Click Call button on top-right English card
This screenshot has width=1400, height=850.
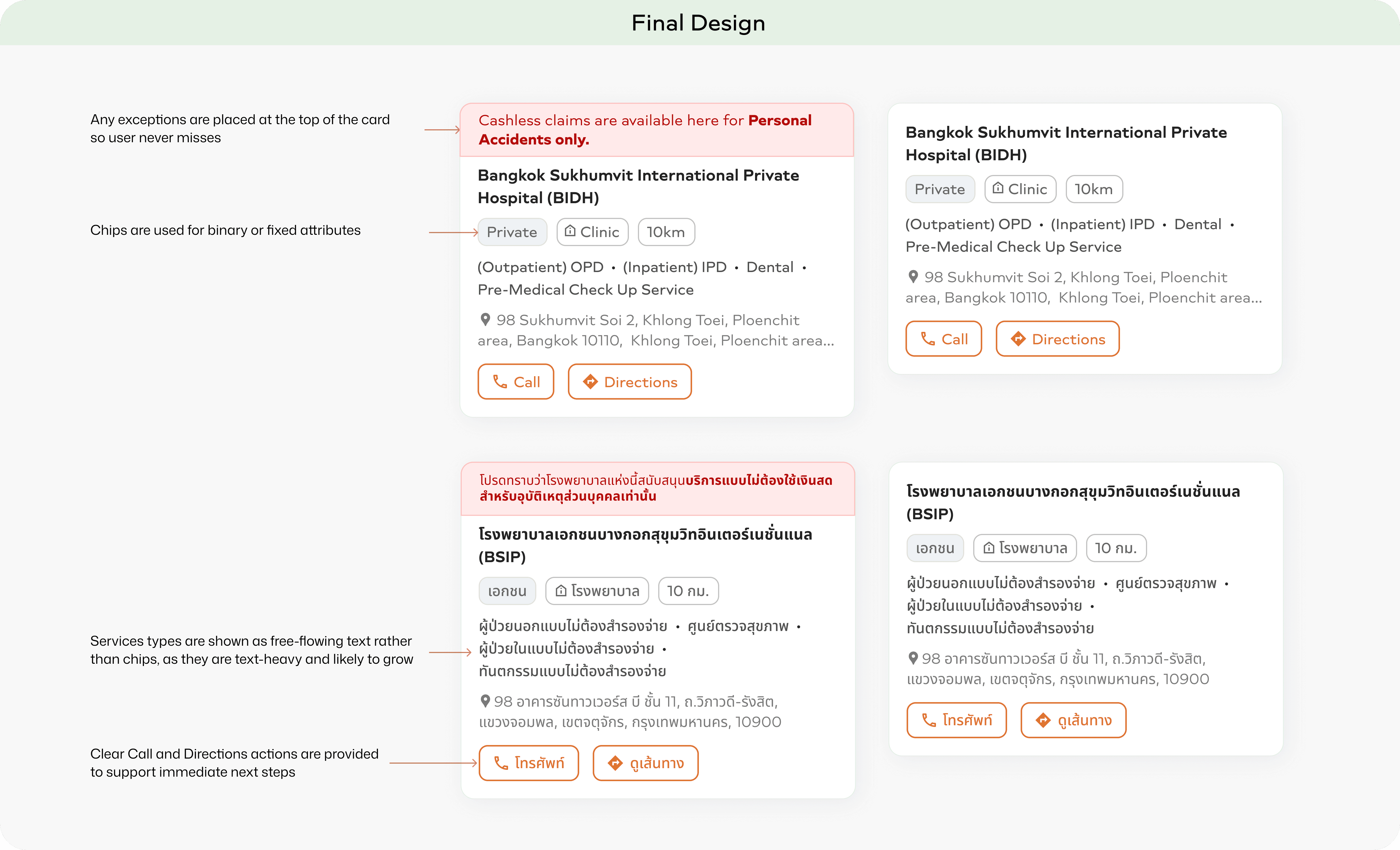pyautogui.click(x=943, y=339)
